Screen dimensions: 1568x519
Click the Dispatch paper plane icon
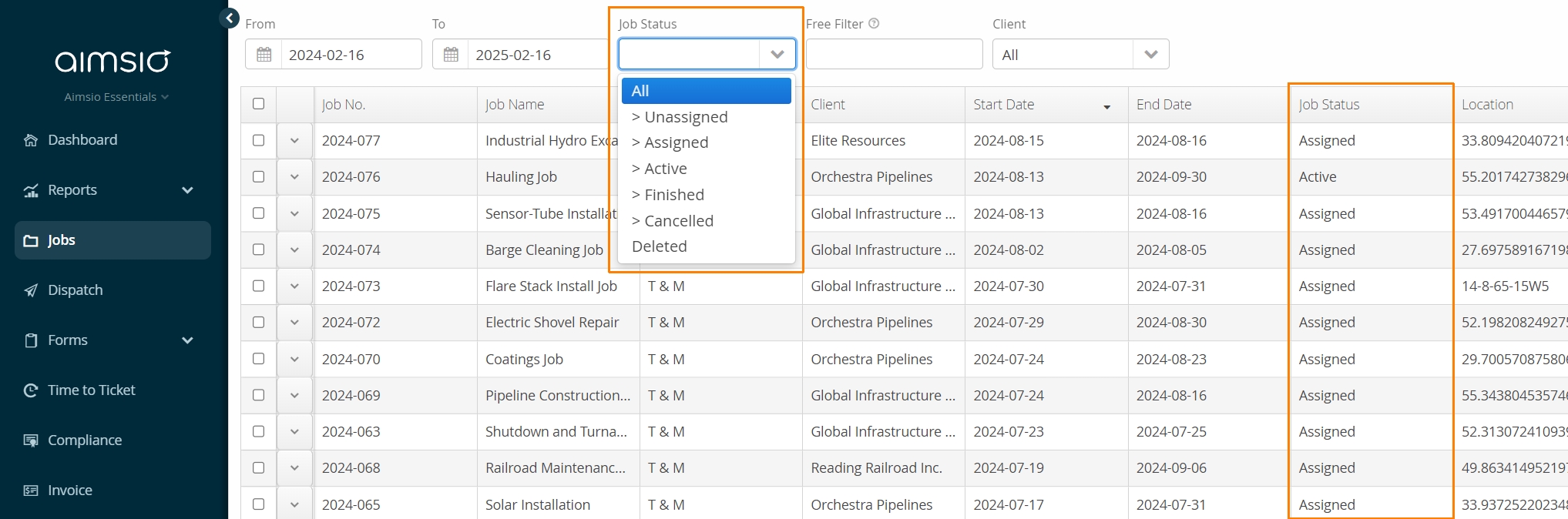point(31,290)
